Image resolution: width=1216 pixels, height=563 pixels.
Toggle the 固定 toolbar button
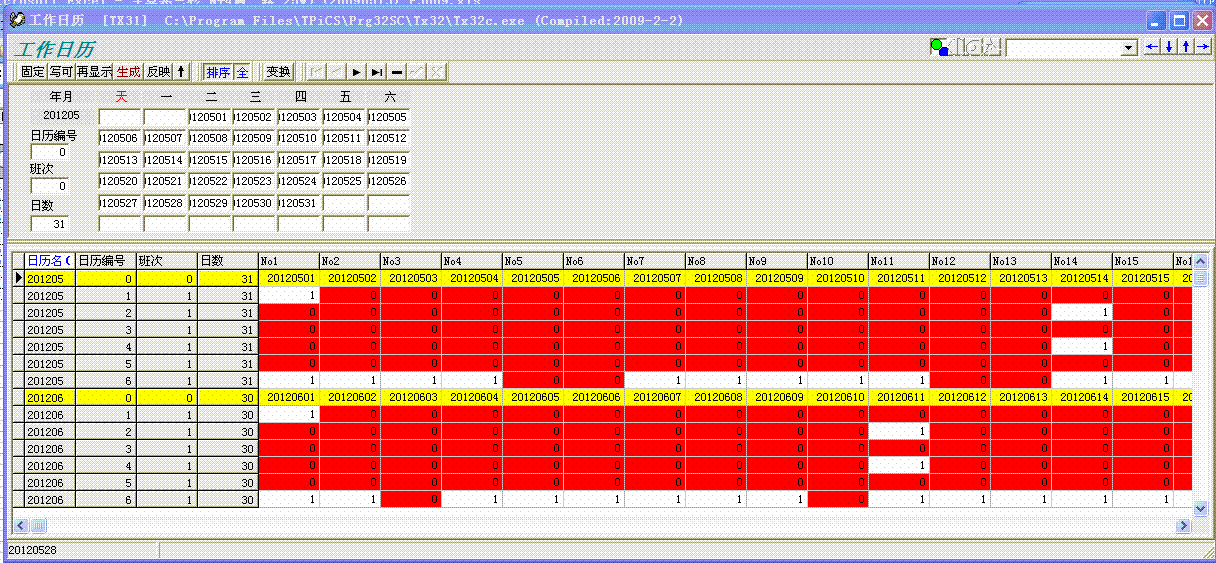tap(33, 72)
